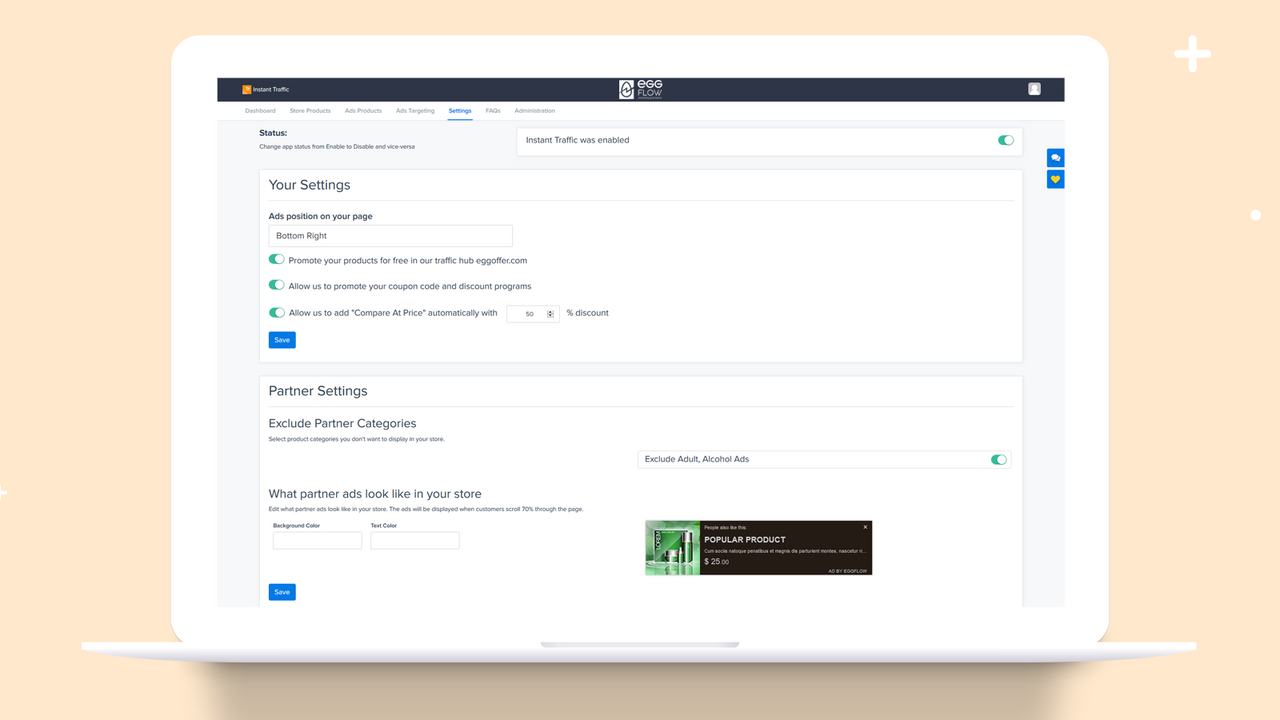Click the Instant Traffic app icon

tap(245, 88)
